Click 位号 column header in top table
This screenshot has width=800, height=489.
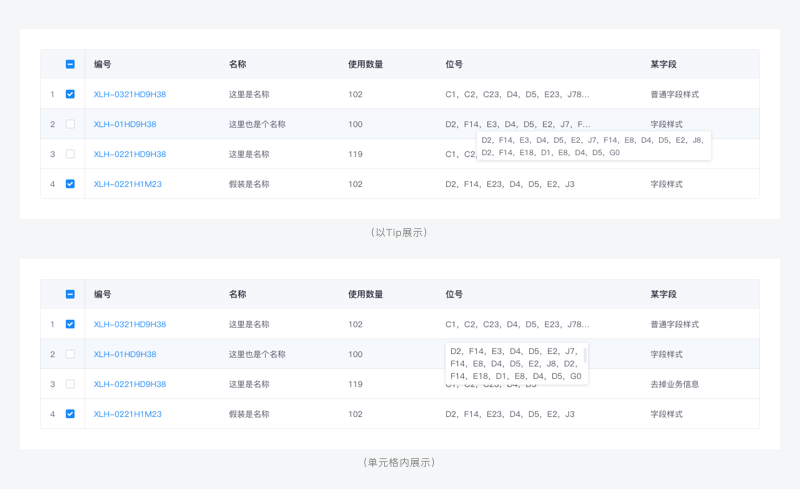pyautogui.click(x=454, y=64)
